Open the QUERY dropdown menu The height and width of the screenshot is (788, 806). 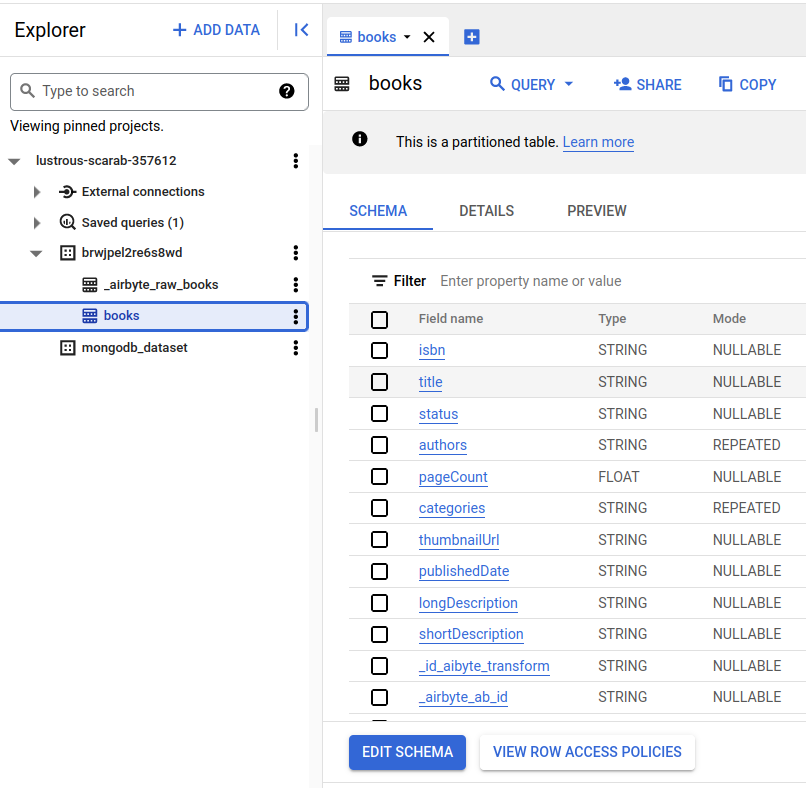click(531, 84)
